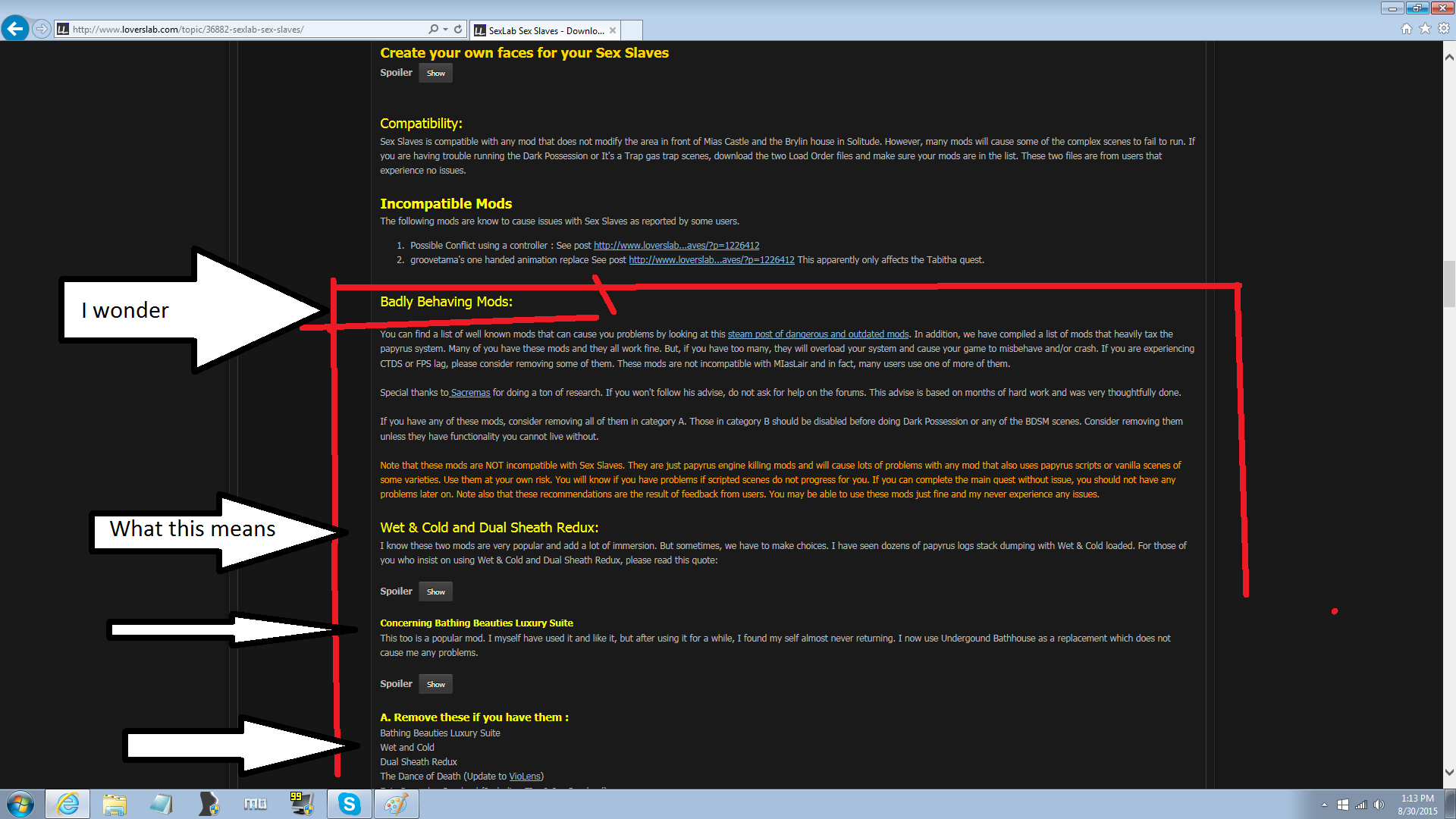The image size is (1456, 819).
Task: Open the controller conflict post link
Action: [676, 246]
